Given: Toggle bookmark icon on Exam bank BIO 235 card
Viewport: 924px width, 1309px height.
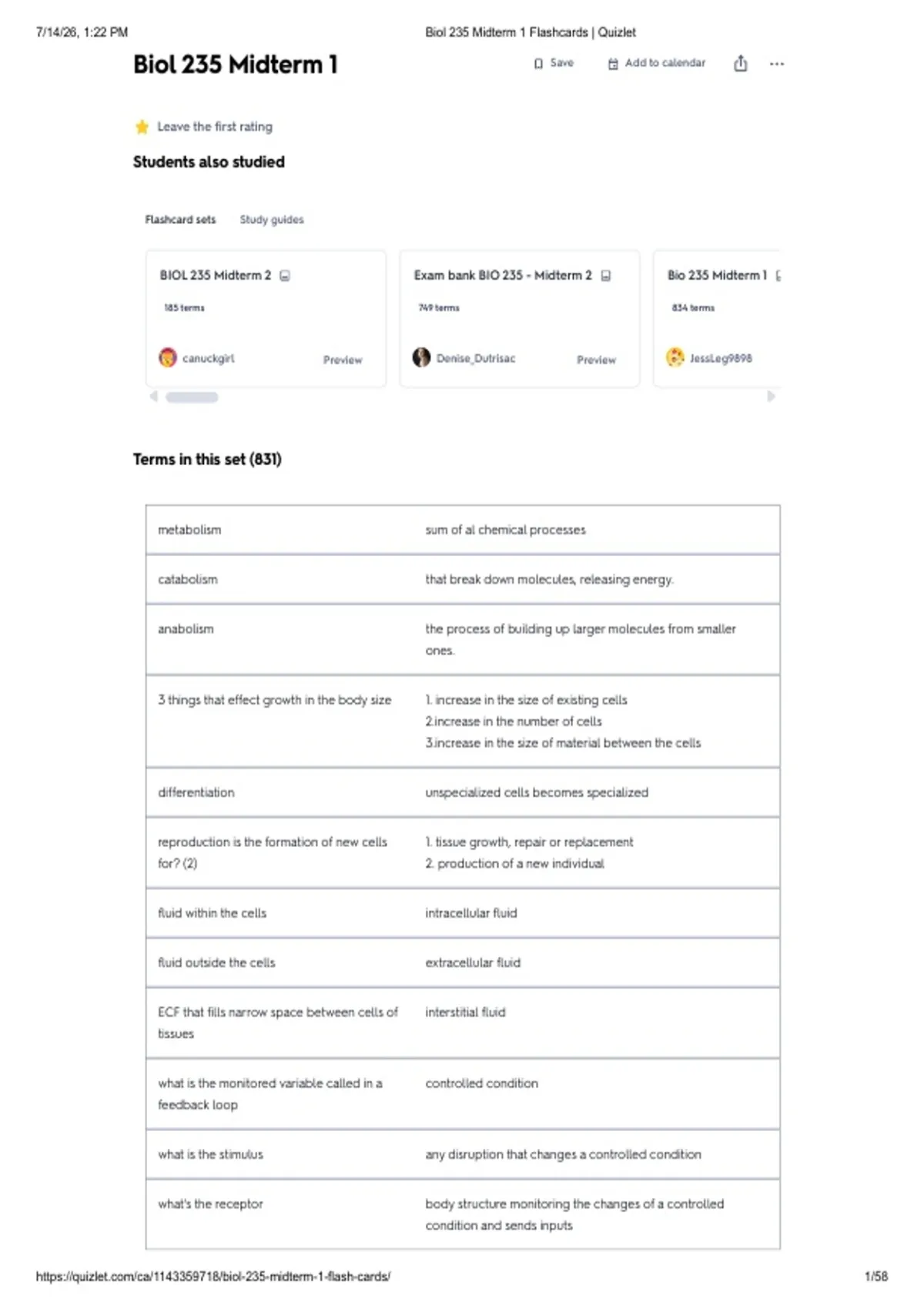Looking at the screenshot, I should pos(606,276).
